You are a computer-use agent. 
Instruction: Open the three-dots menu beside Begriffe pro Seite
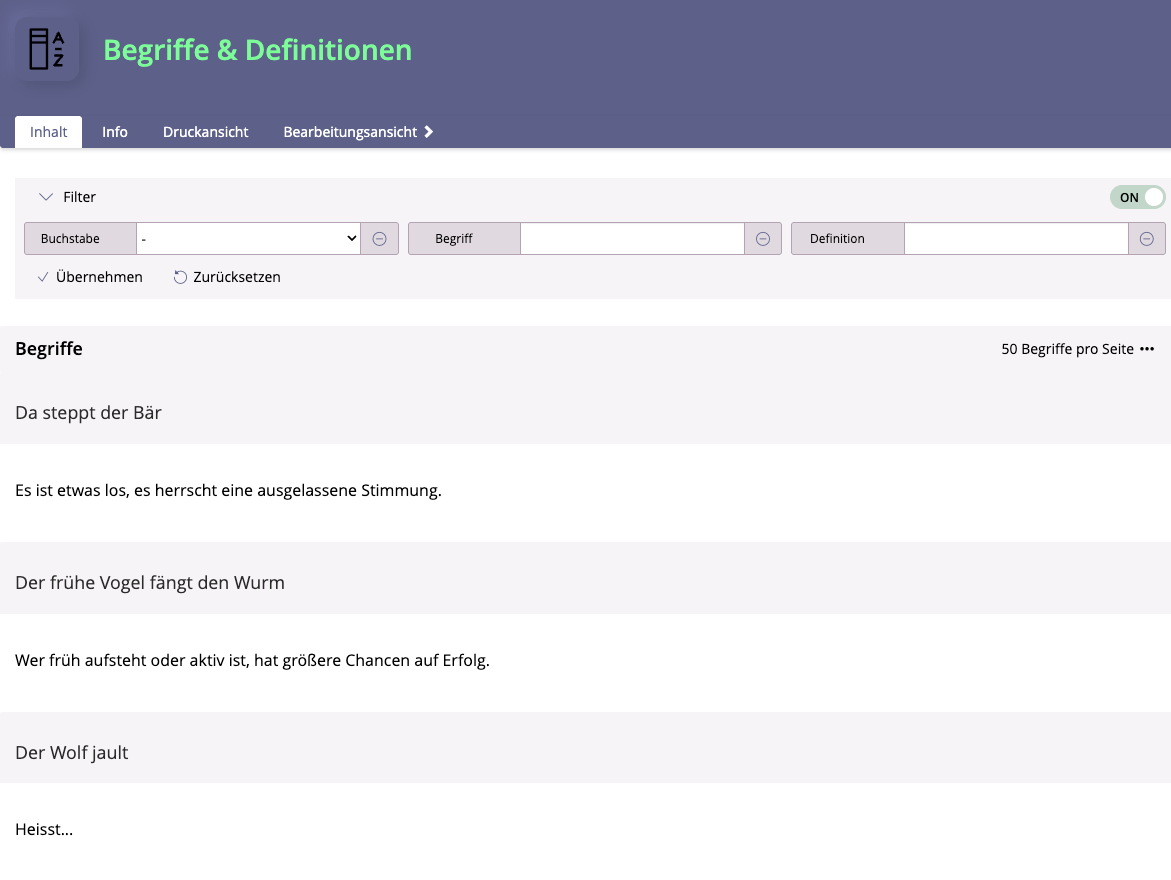point(1147,349)
